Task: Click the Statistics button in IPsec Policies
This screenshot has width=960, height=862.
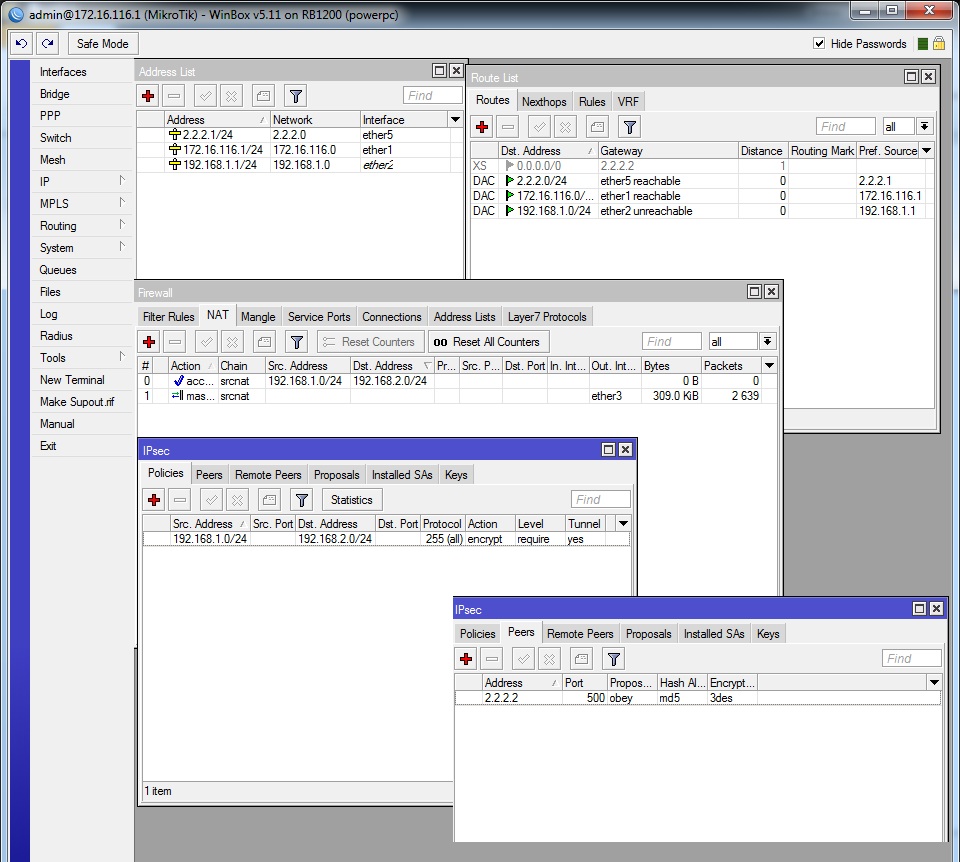Action: coord(351,499)
